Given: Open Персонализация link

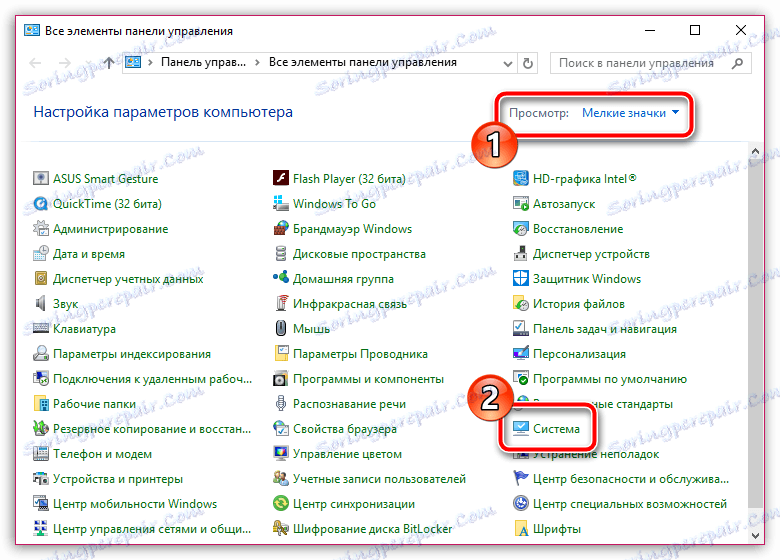Looking at the screenshot, I should pos(579,354).
